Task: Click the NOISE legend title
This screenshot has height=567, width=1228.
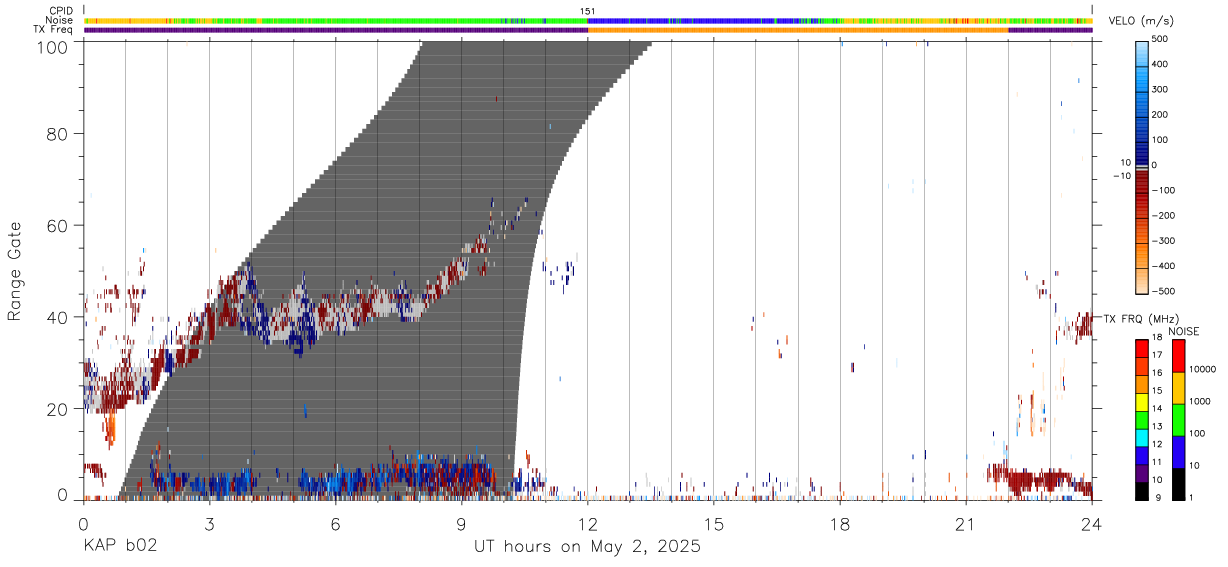Action: pos(1184,331)
